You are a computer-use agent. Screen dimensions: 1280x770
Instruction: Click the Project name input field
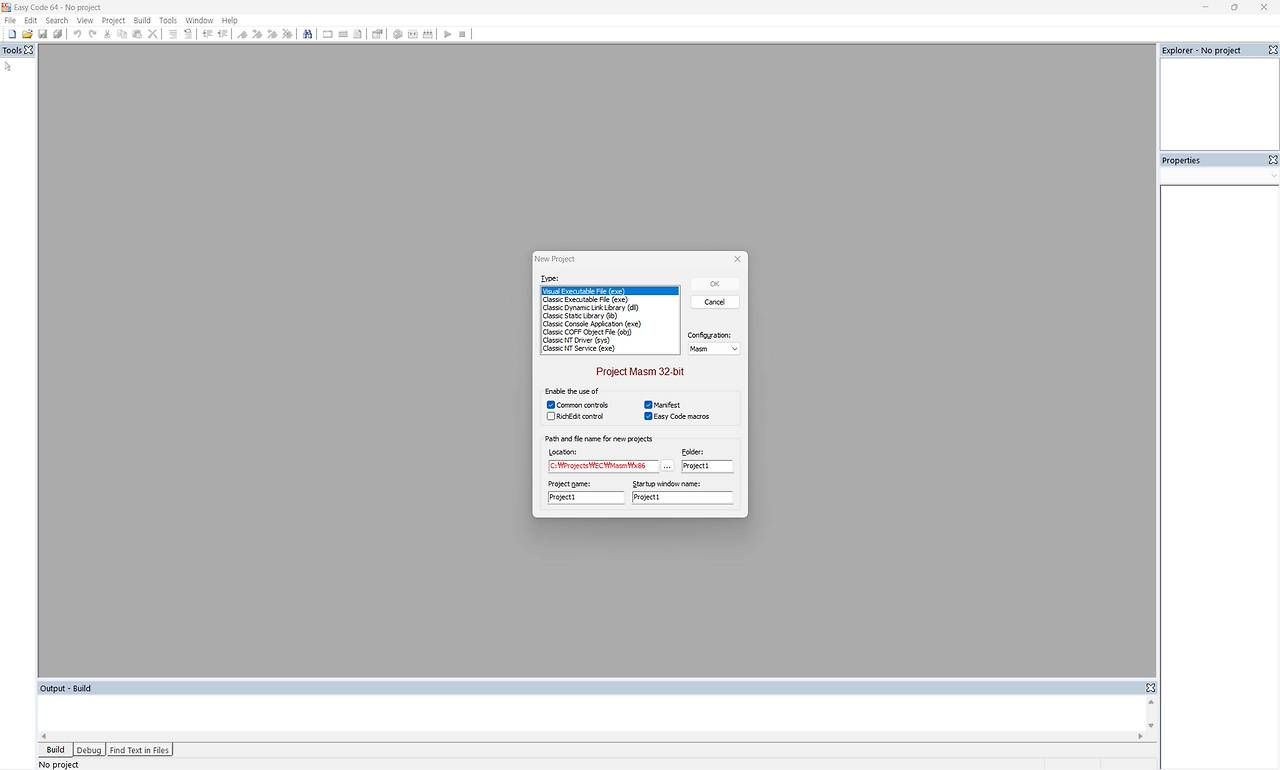tap(586, 497)
